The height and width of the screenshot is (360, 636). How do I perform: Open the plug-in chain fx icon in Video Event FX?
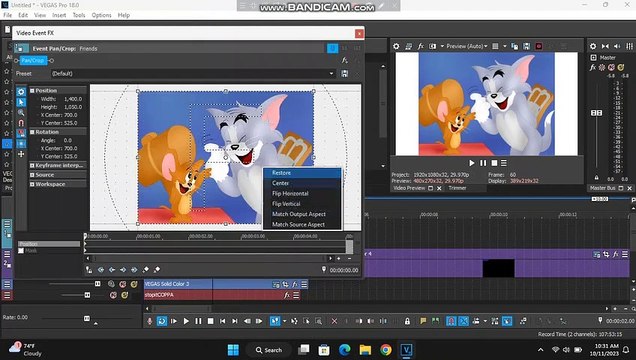click(x=344, y=60)
